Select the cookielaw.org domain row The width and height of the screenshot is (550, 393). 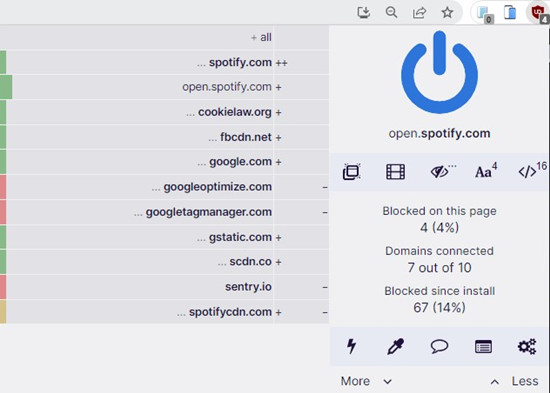click(165, 112)
